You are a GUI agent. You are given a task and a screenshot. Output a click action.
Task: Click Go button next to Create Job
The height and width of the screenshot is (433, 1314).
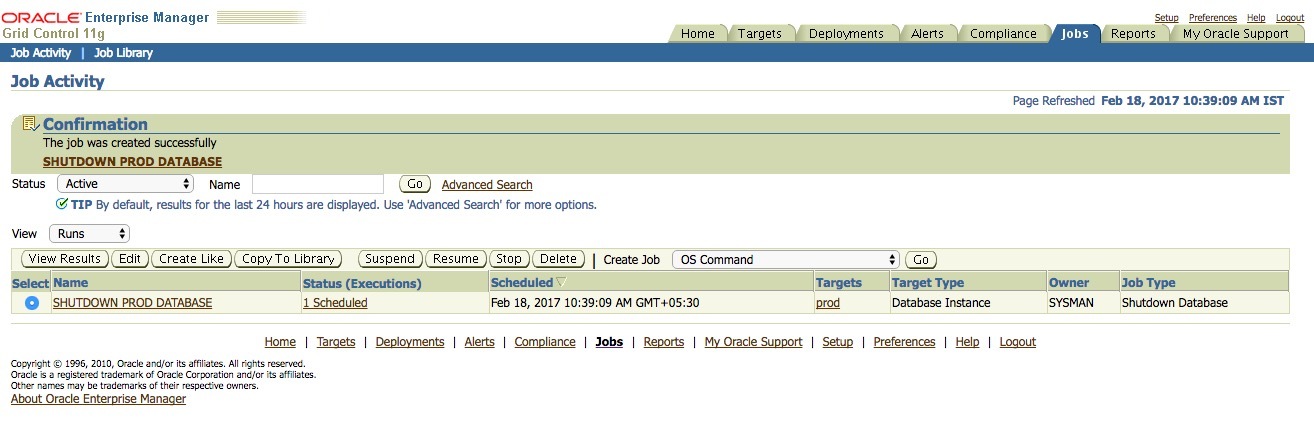point(921,259)
